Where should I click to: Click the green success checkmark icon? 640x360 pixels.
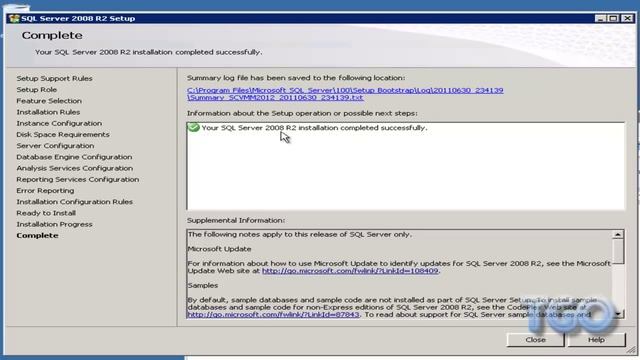point(193,127)
